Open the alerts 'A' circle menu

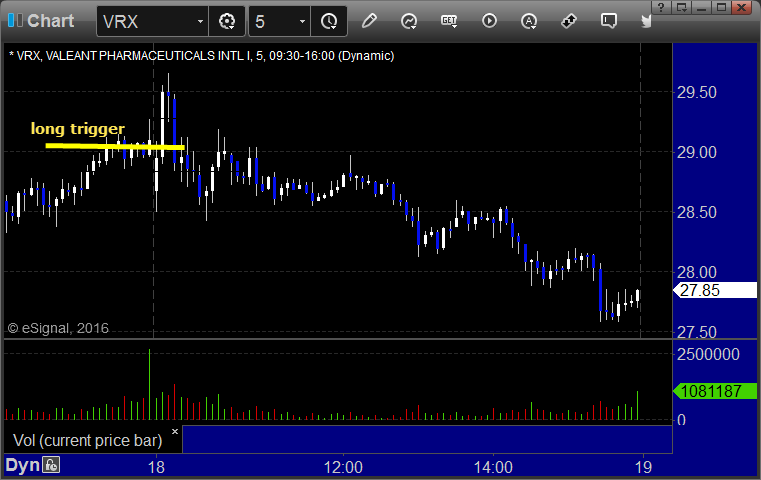pos(529,21)
